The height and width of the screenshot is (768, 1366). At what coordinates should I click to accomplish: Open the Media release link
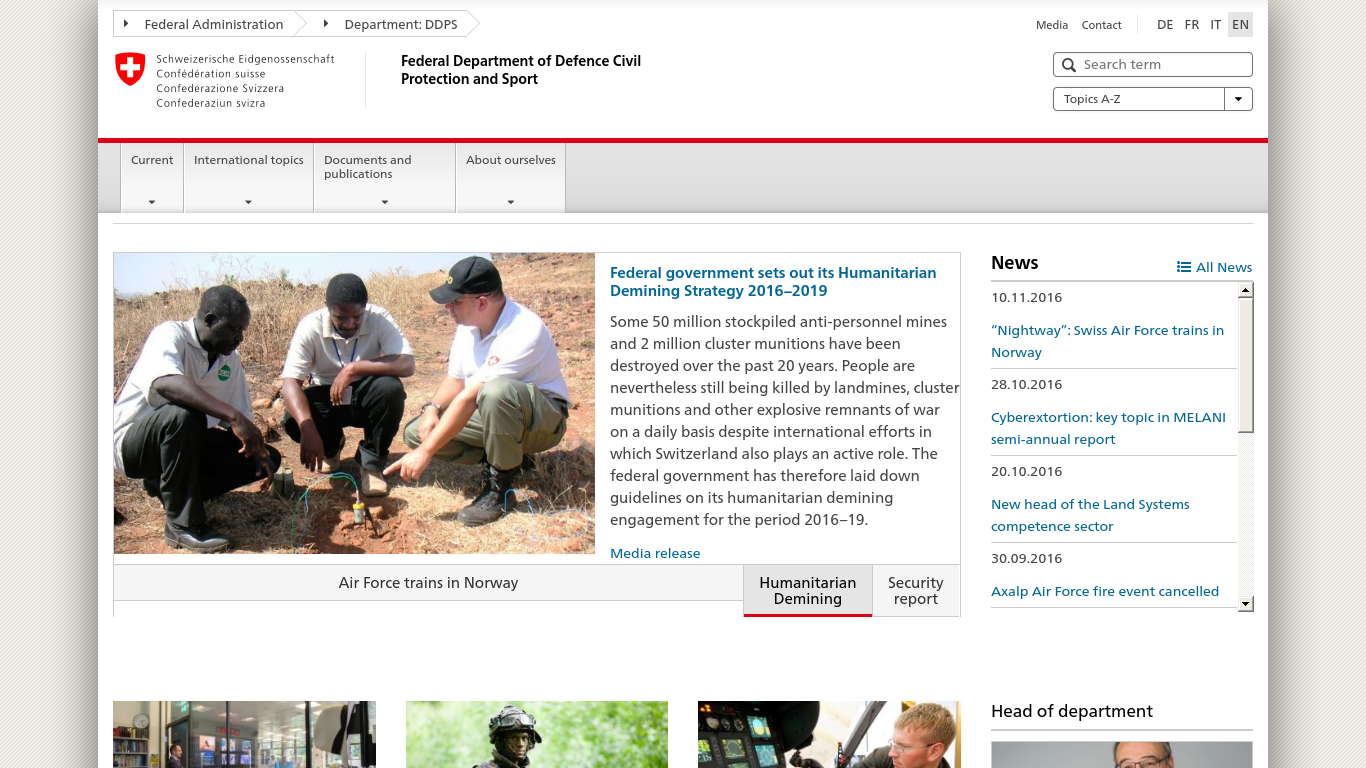[655, 553]
